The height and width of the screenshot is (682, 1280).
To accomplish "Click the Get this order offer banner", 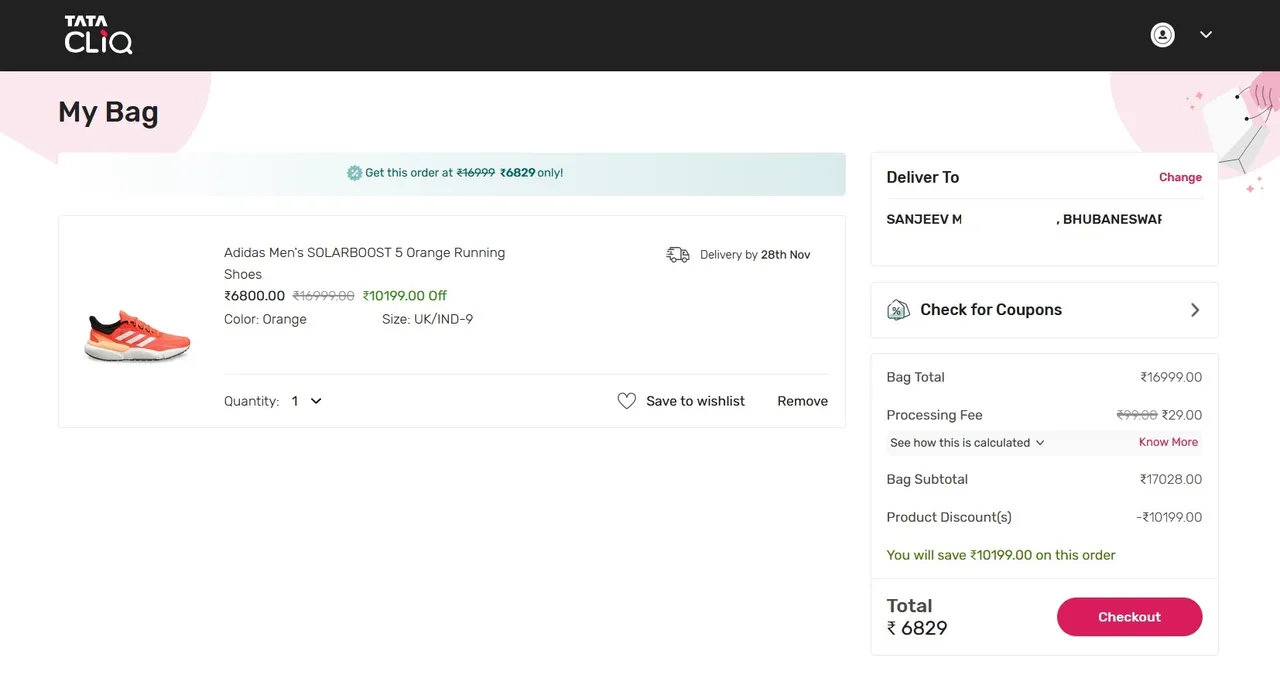I will [x=452, y=173].
